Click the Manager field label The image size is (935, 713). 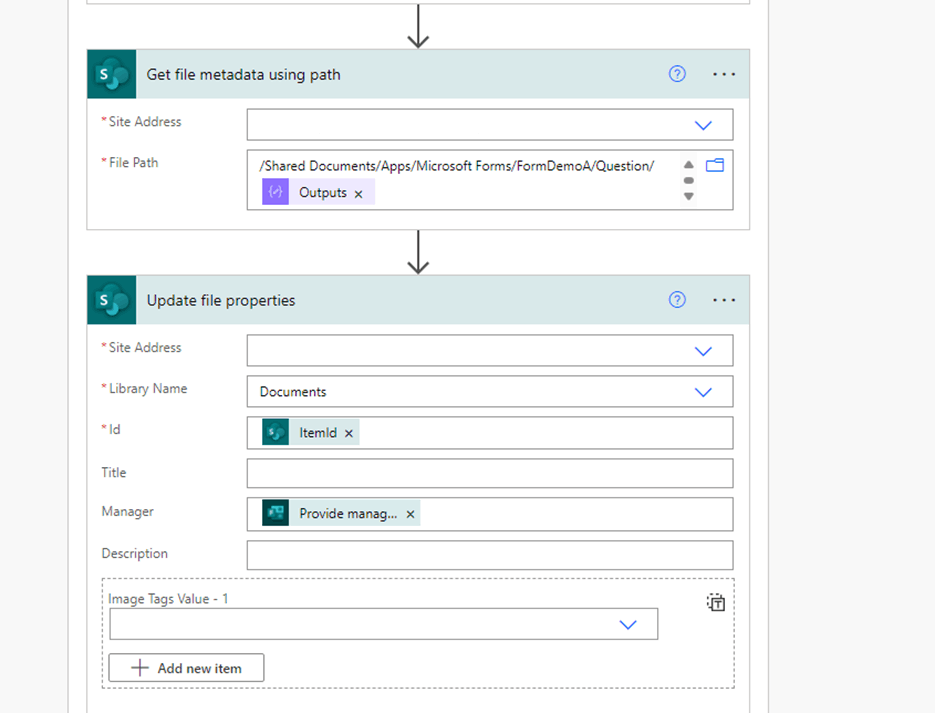point(127,512)
